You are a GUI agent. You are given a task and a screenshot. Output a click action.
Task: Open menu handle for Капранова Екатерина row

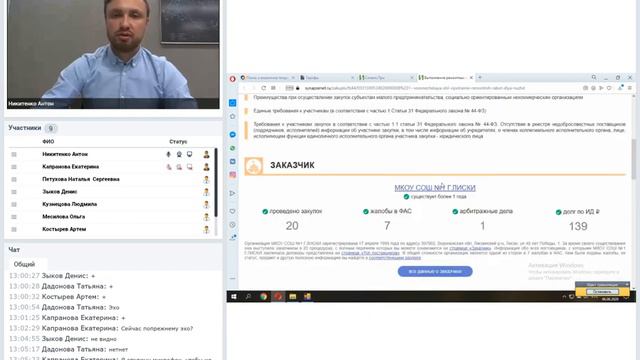(14, 167)
